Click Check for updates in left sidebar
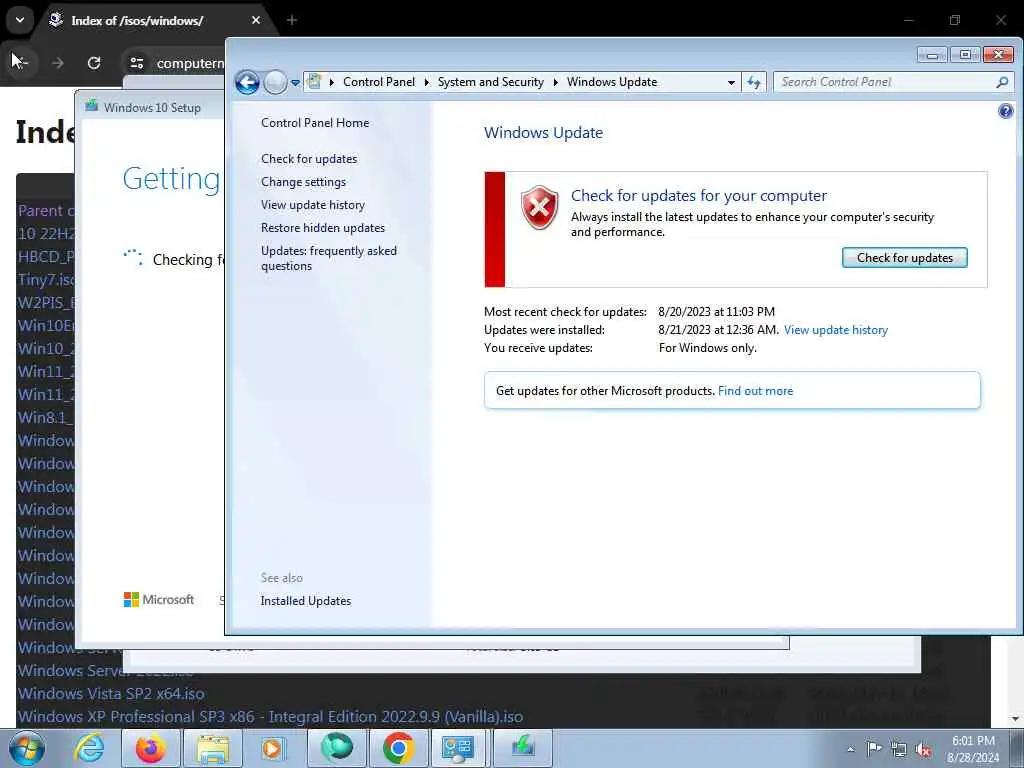The image size is (1024, 768). [309, 159]
